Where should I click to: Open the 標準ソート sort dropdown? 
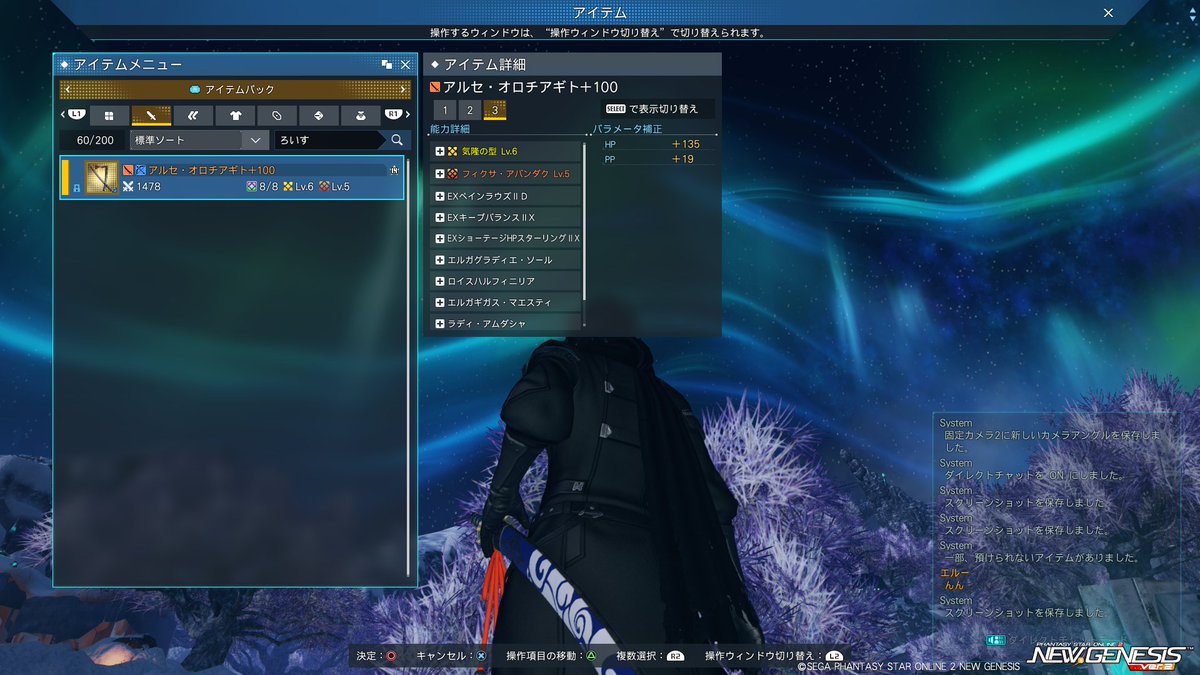tap(200, 141)
